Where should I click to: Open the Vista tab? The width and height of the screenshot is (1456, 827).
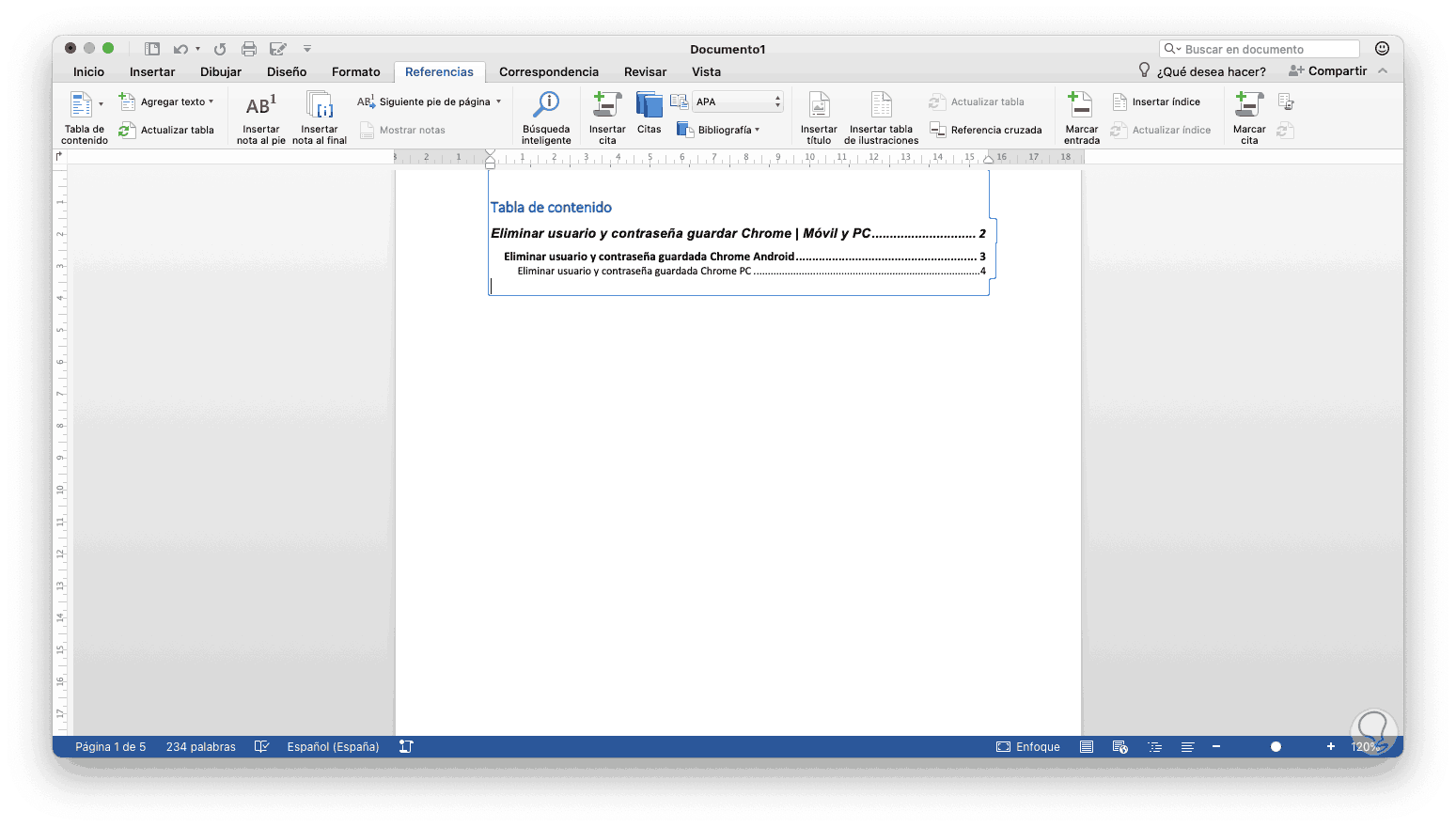click(707, 72)
